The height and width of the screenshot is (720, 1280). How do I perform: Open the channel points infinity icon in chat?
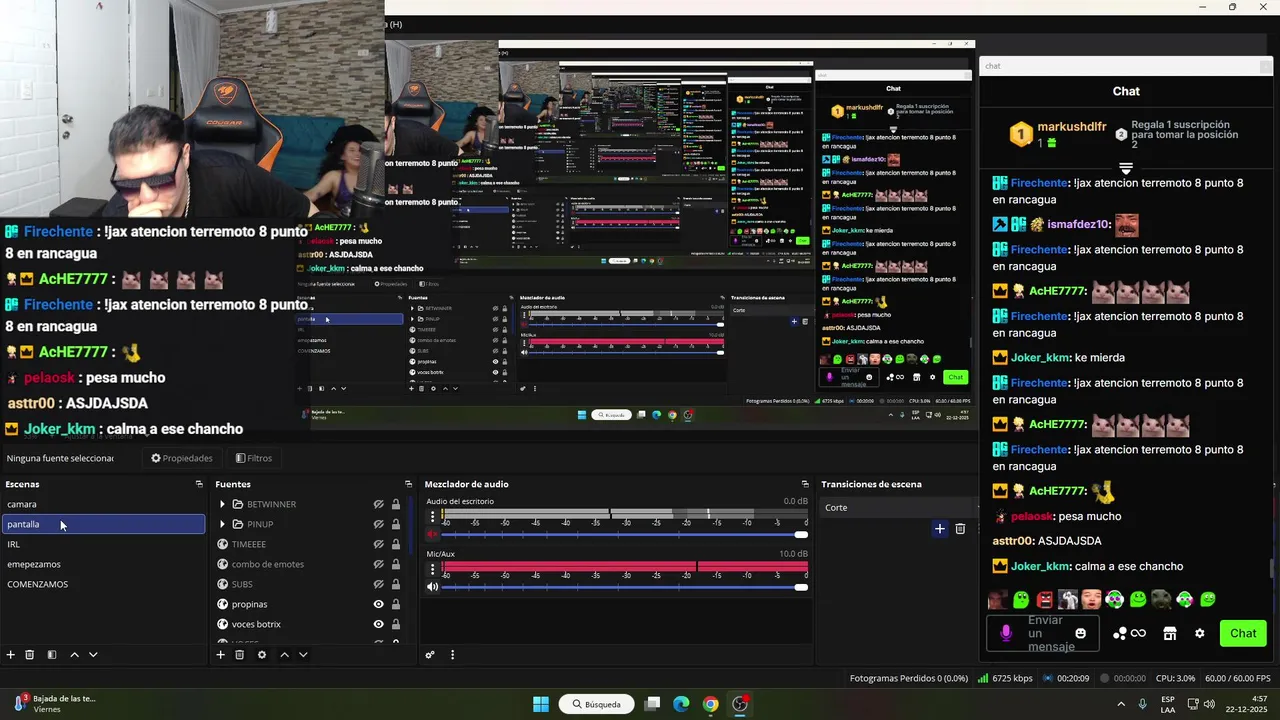pos(1129,633)
